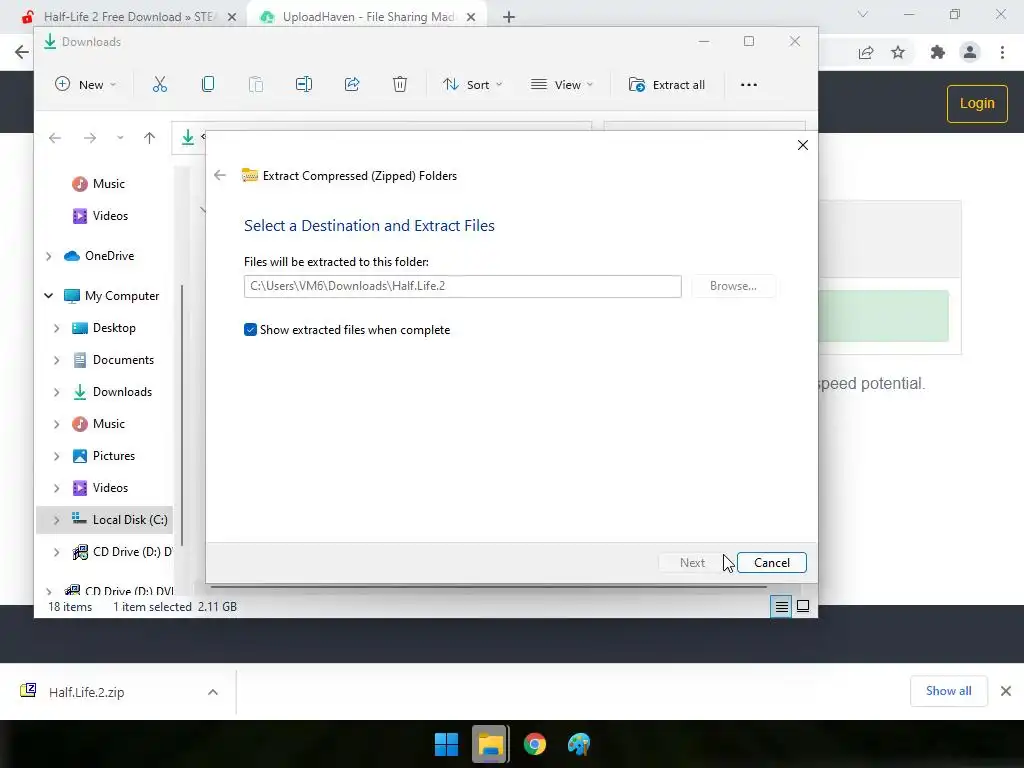Switch to details view icon in status bar
The width and height of the screenshot is (1024, 768).
coord(781,607)
